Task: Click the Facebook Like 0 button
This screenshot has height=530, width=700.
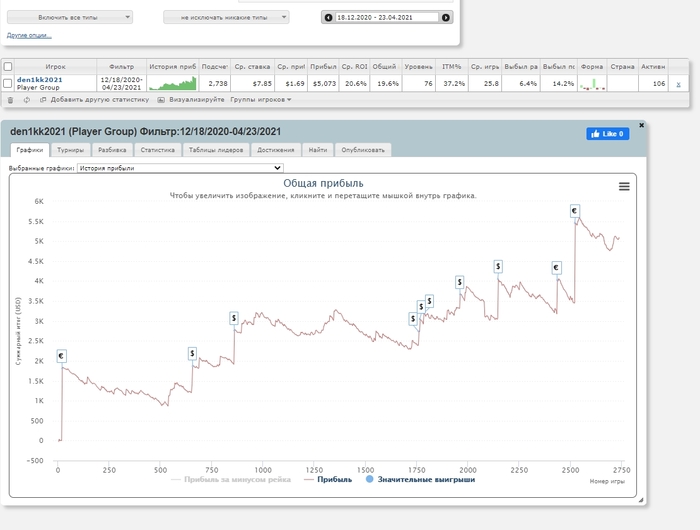Action: [608, 134]
